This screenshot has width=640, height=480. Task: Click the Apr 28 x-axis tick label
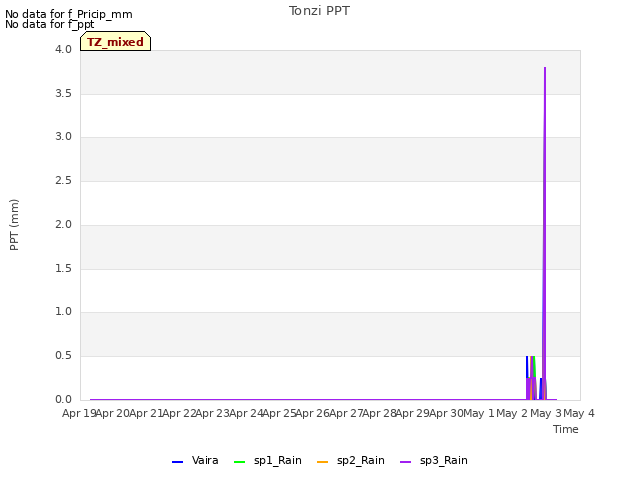379,413
